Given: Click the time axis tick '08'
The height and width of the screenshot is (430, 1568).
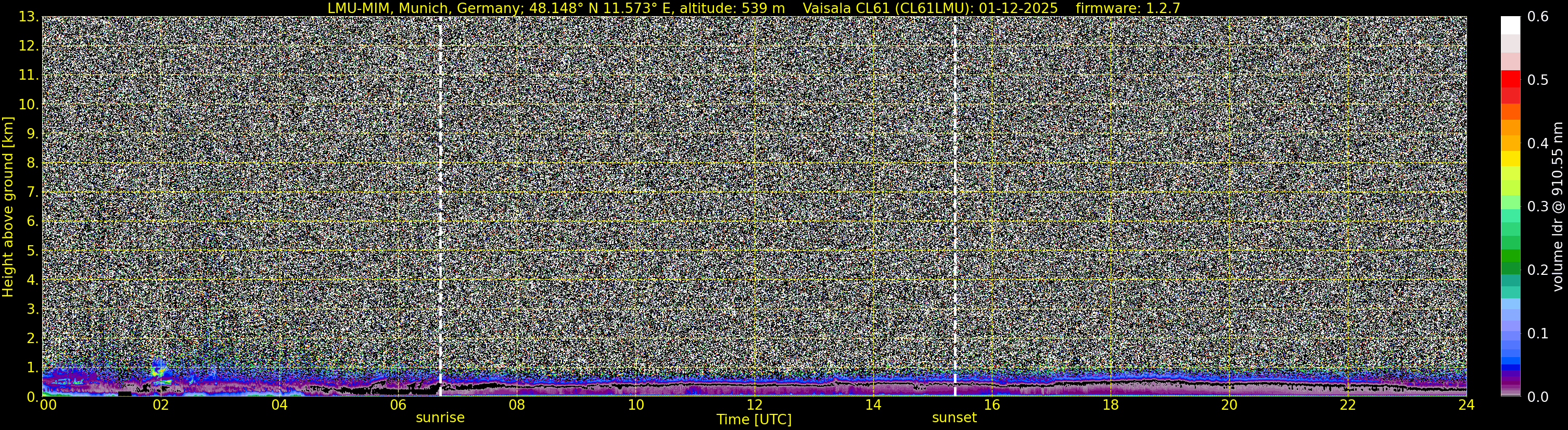Looking at the screenshot, I should (x=517, y=406).
